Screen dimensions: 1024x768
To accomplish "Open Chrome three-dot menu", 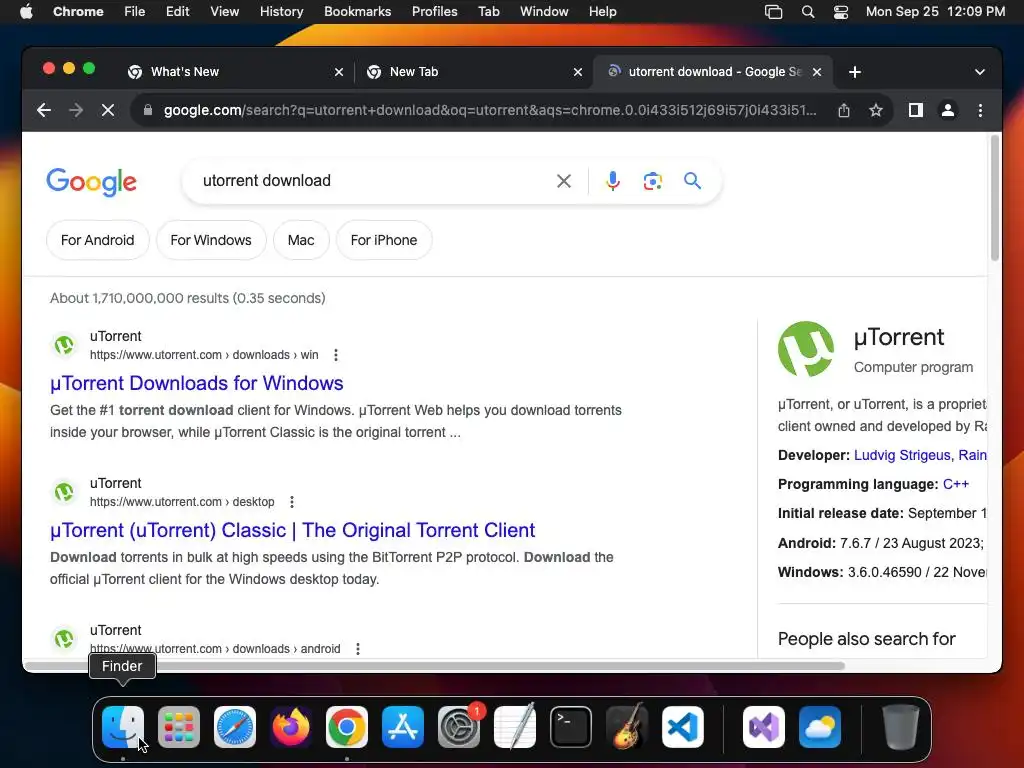I will click(980, 110).
